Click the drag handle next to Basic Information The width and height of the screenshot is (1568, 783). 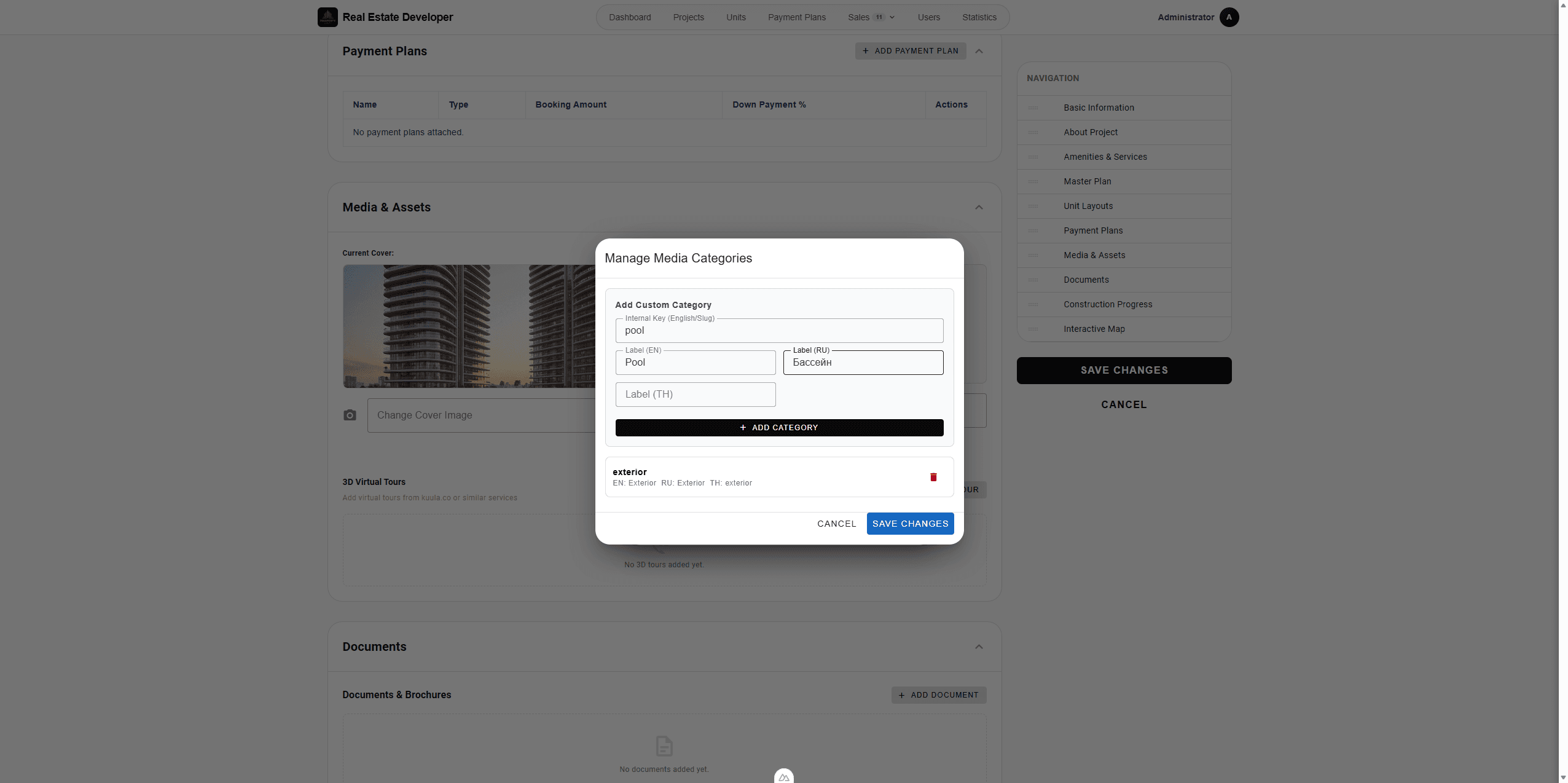1033,108
